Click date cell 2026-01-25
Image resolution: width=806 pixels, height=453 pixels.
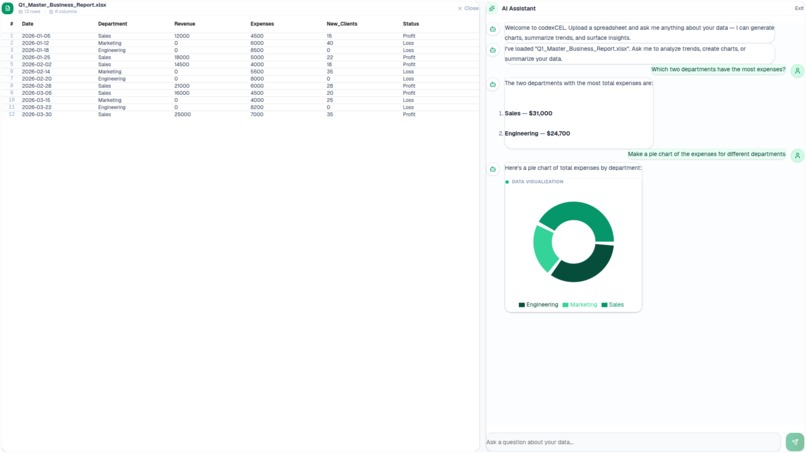36,58
